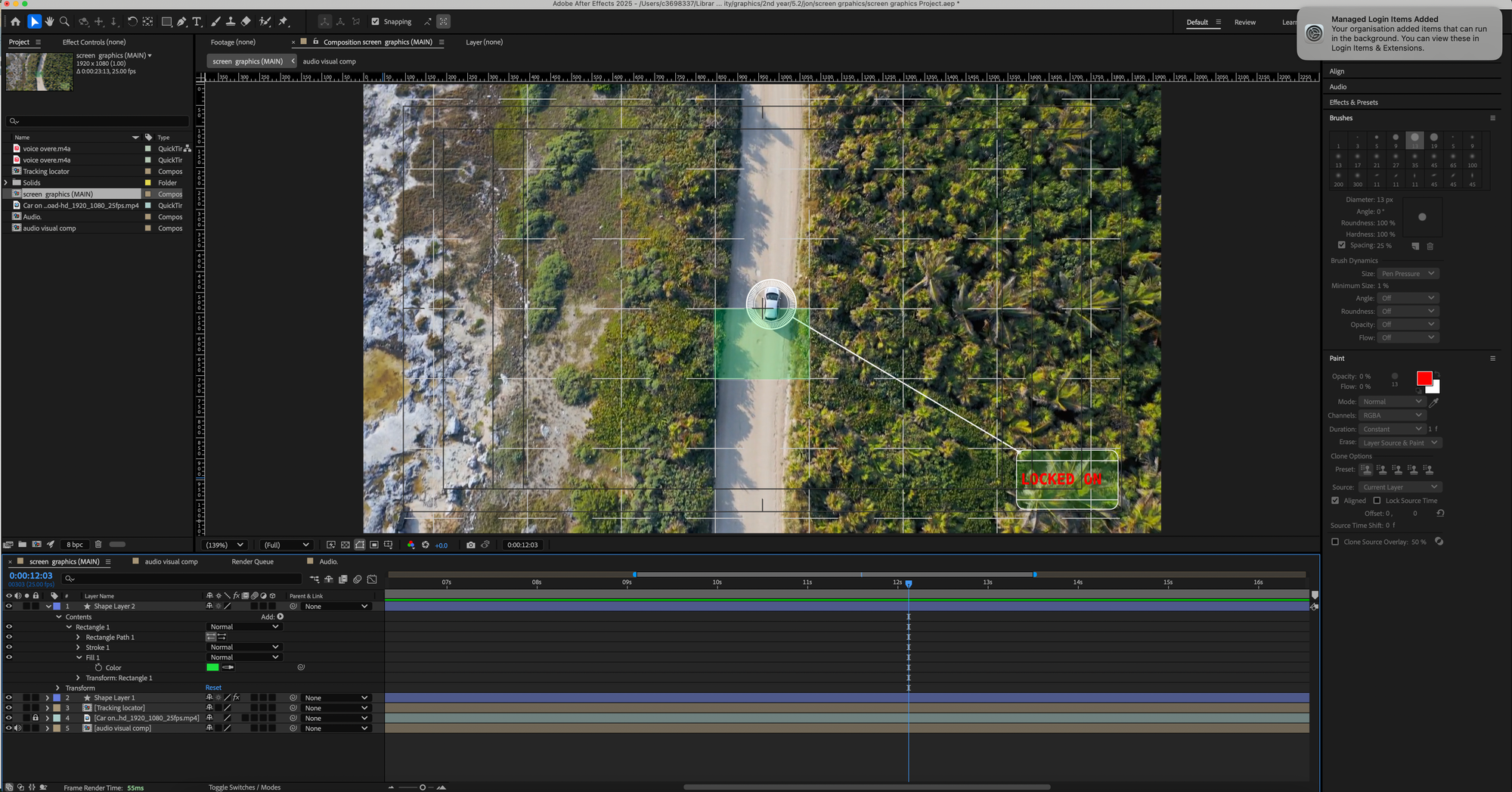Collapse the Fill 1 property group
Screen dimensions: 1512x792
point(79,658)
